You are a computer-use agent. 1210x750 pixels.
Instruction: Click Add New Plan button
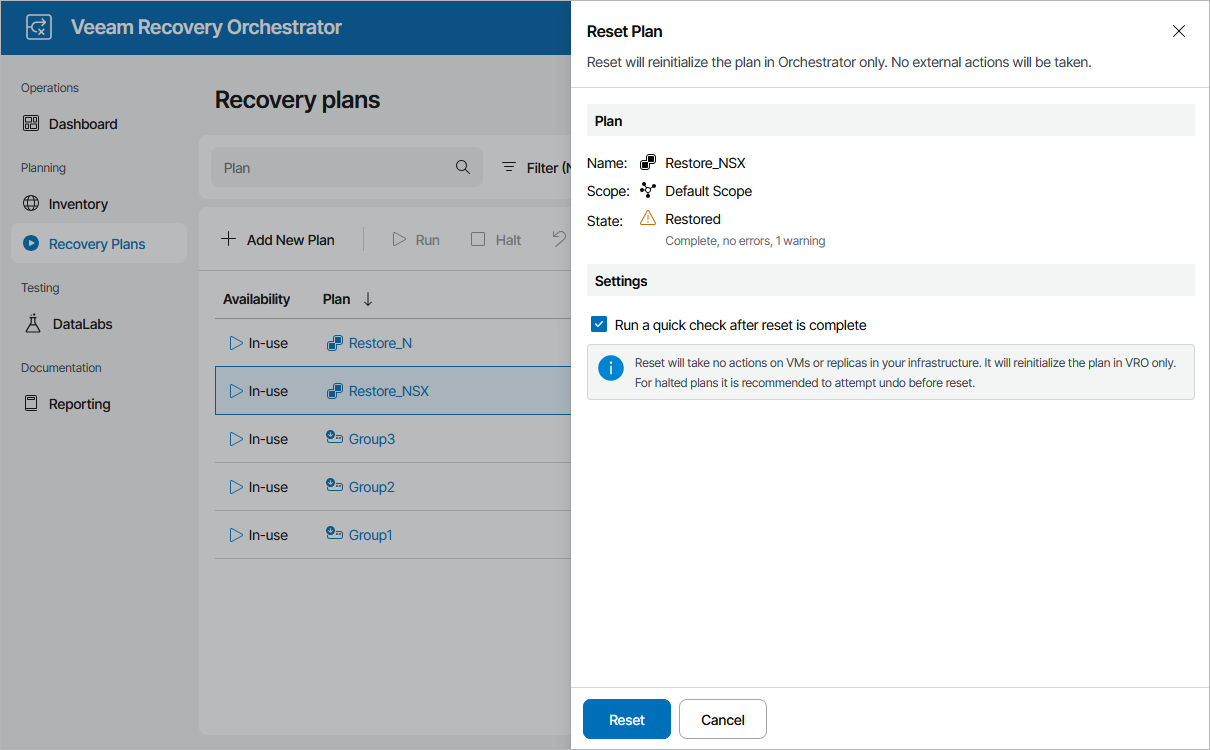point(278,240)
